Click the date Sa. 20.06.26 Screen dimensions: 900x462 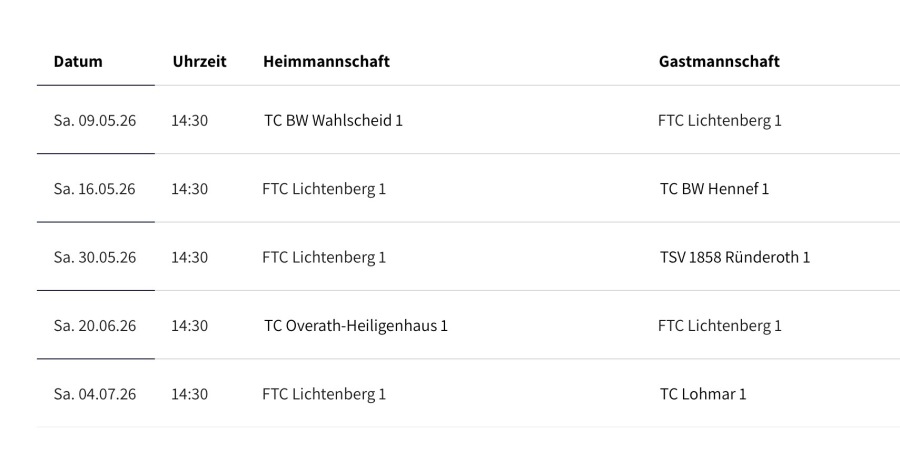pyautogui.click(x=95, y=325)
